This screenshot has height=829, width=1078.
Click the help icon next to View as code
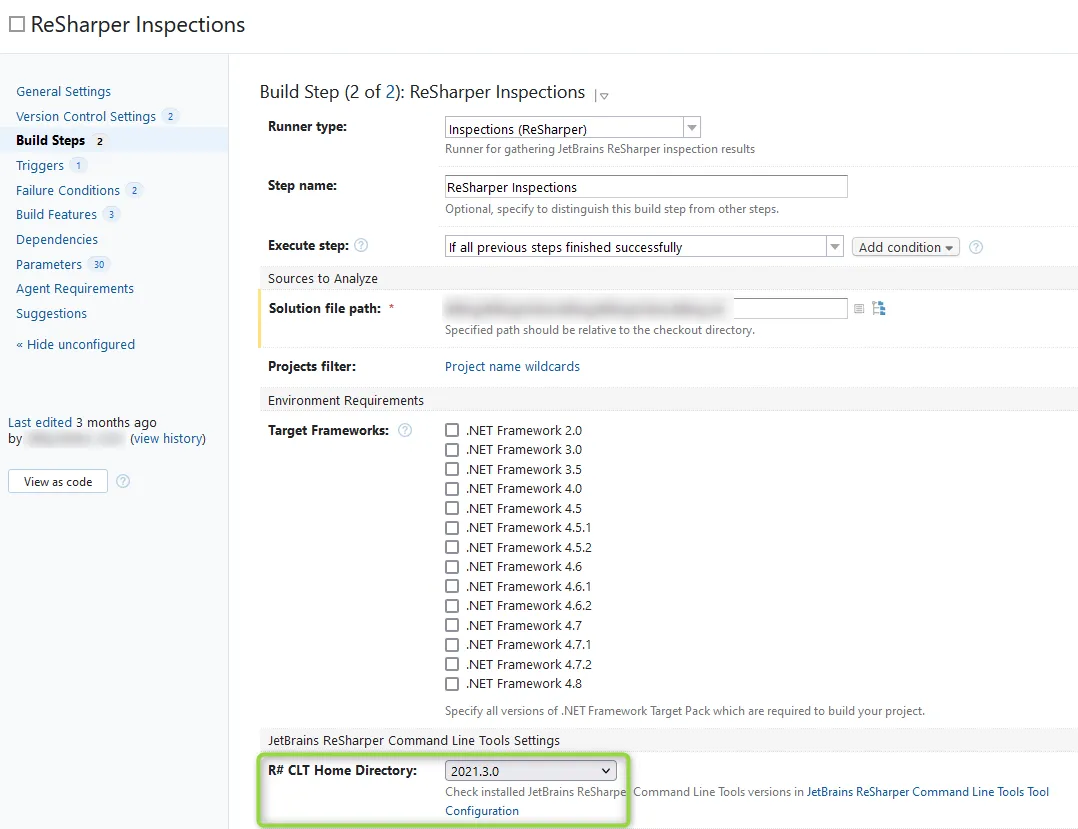tap(123, 481)
